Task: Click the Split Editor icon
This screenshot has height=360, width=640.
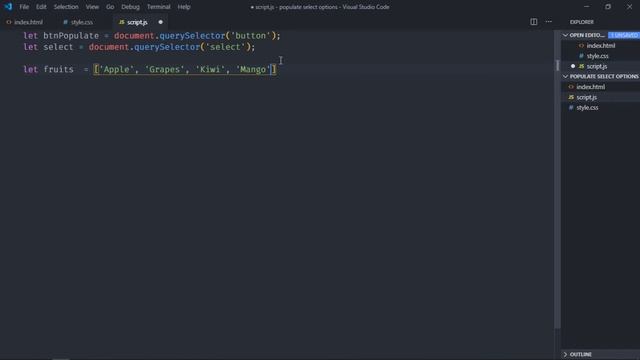Action: coord(533,22)
